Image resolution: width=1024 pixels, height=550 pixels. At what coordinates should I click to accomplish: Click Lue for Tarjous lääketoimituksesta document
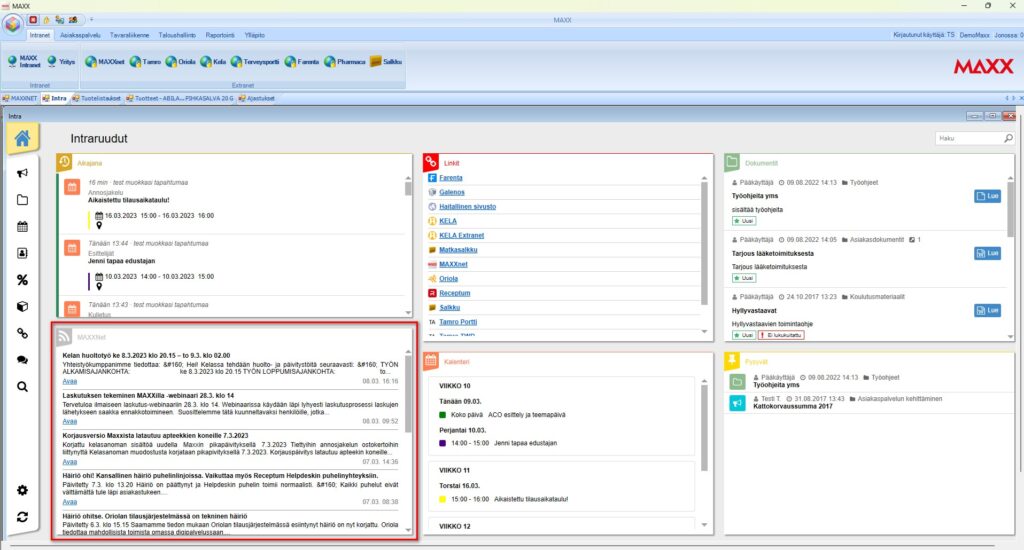pyautogui.click(x=987, y=253)
